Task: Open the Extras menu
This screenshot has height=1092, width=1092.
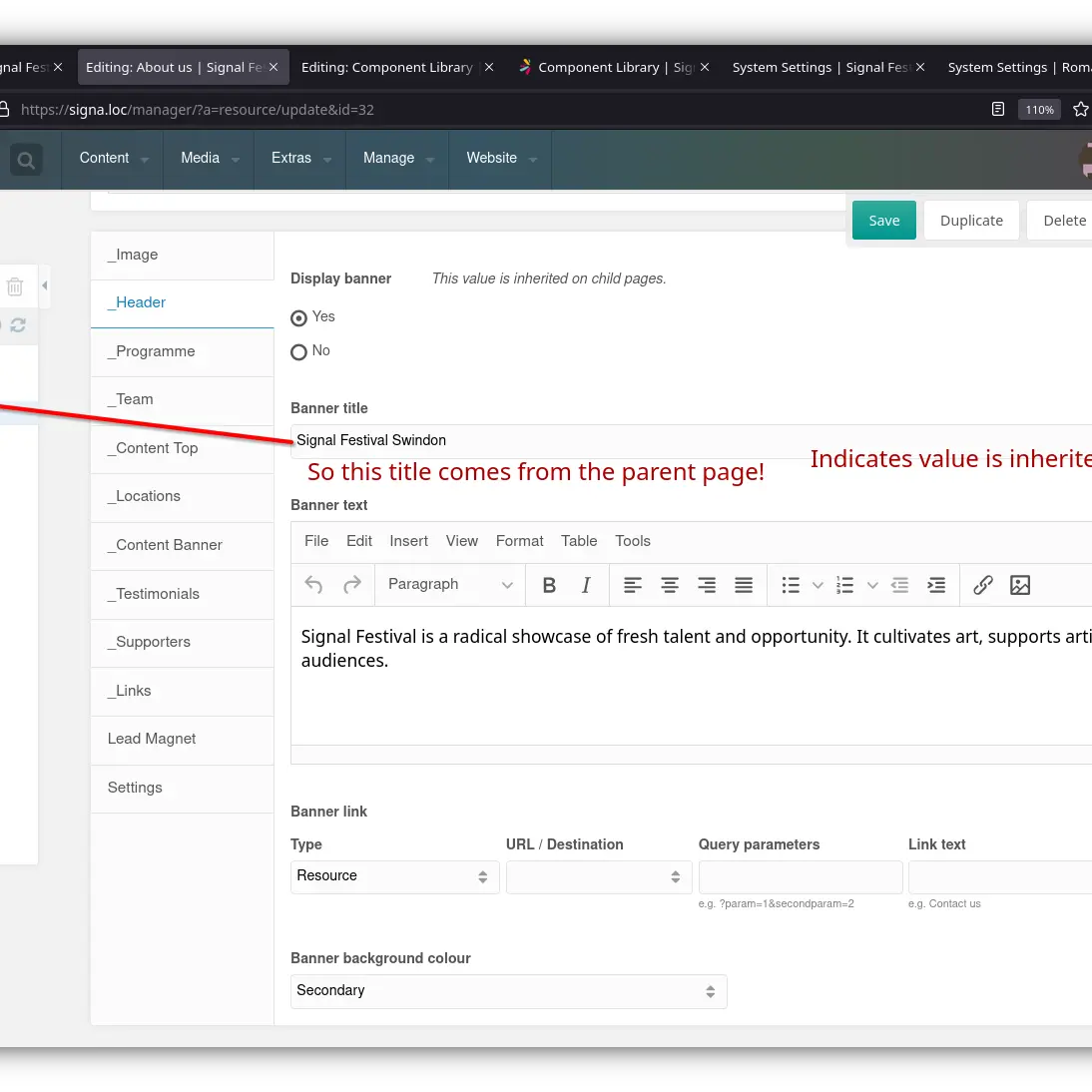Action: point(300,159)
